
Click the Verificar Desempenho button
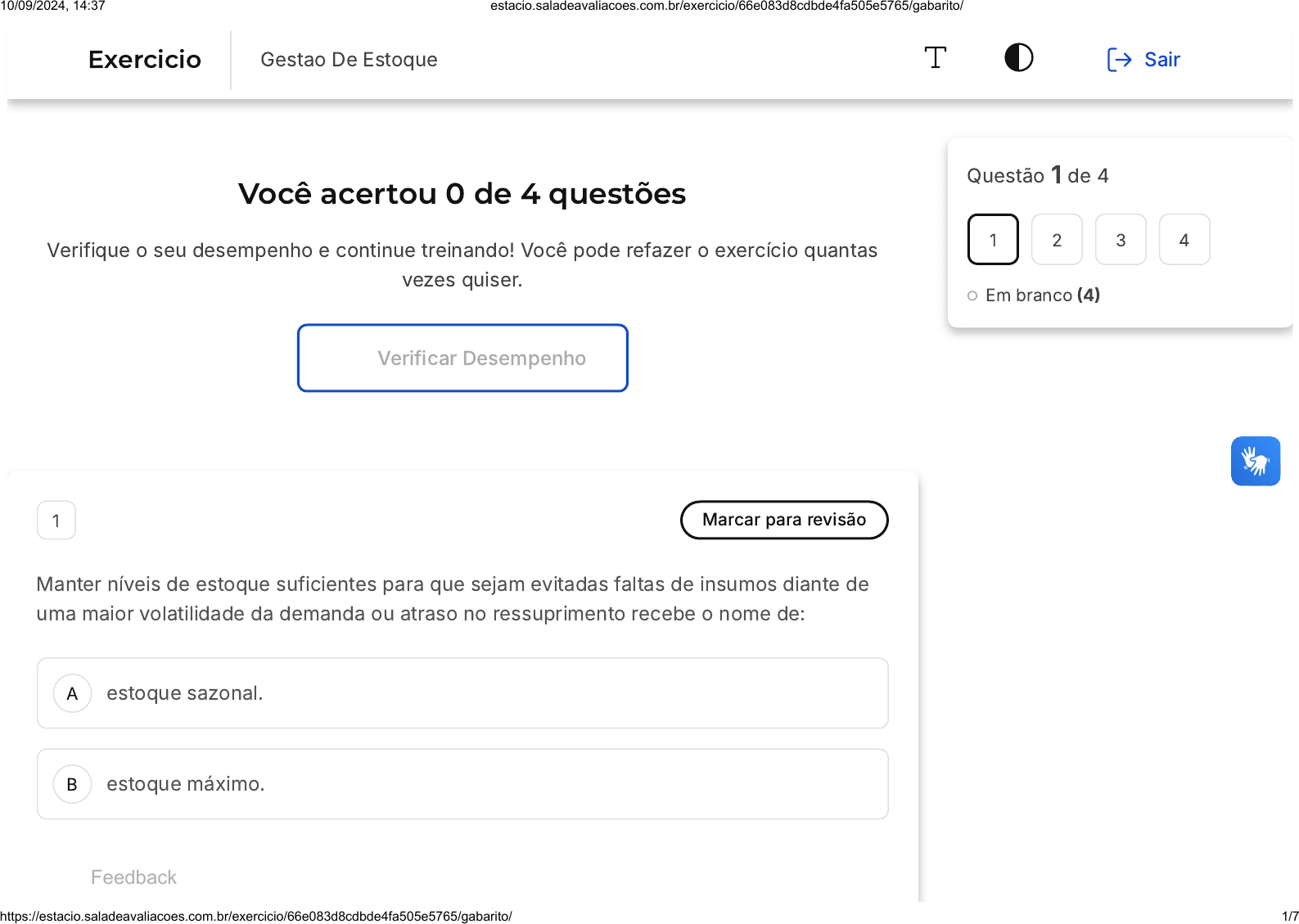click(462, 358)
